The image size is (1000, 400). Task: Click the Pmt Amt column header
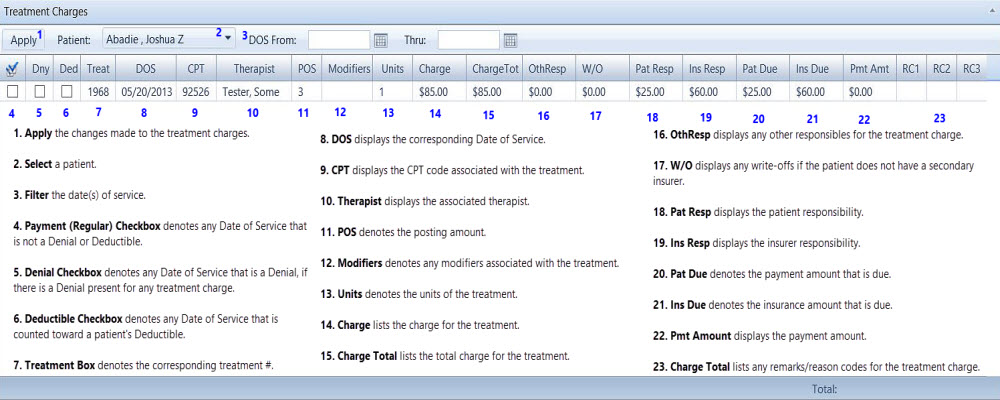pyautogui.click(x=869, y=69)
